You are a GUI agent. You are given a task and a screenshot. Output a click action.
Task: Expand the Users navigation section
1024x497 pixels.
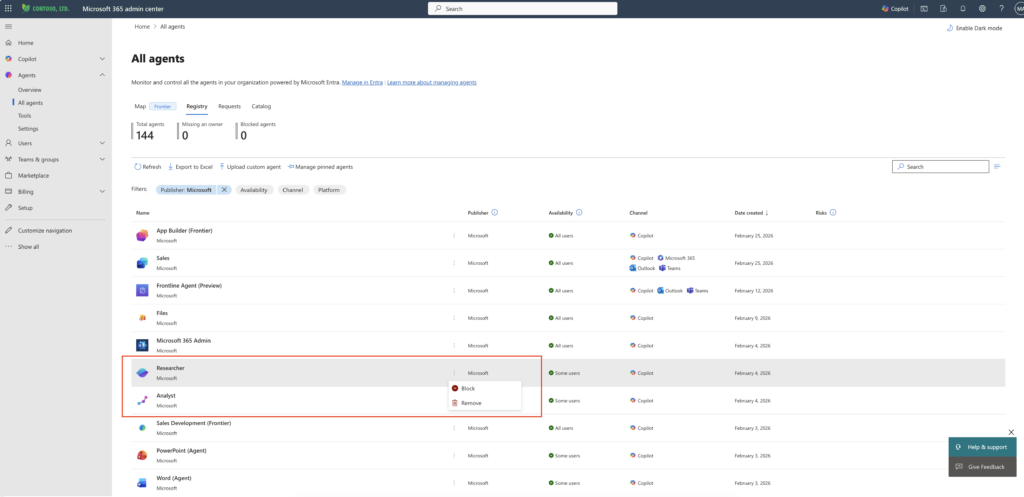click(102, 143)
